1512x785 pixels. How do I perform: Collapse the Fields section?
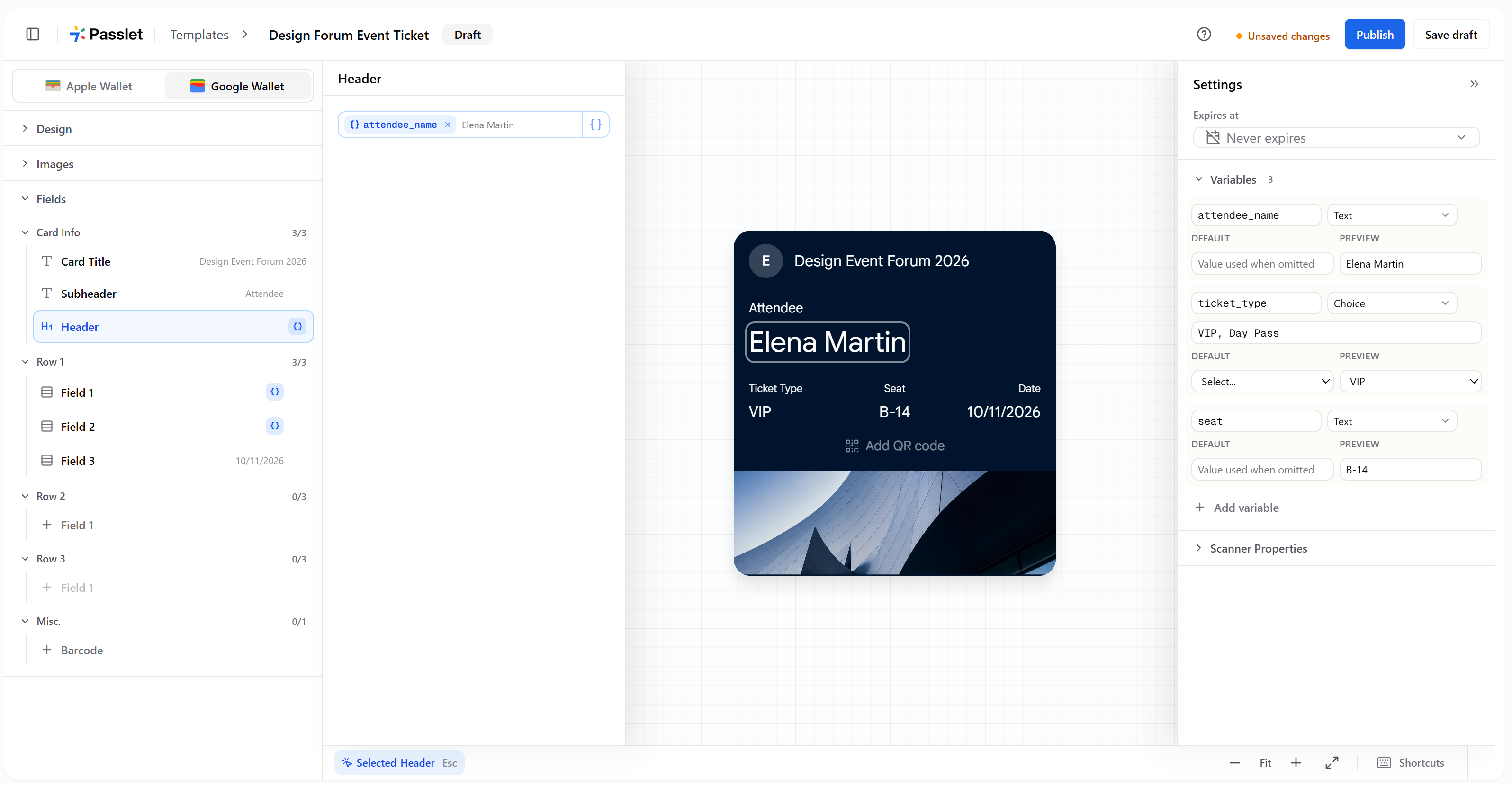coord(163,199)
